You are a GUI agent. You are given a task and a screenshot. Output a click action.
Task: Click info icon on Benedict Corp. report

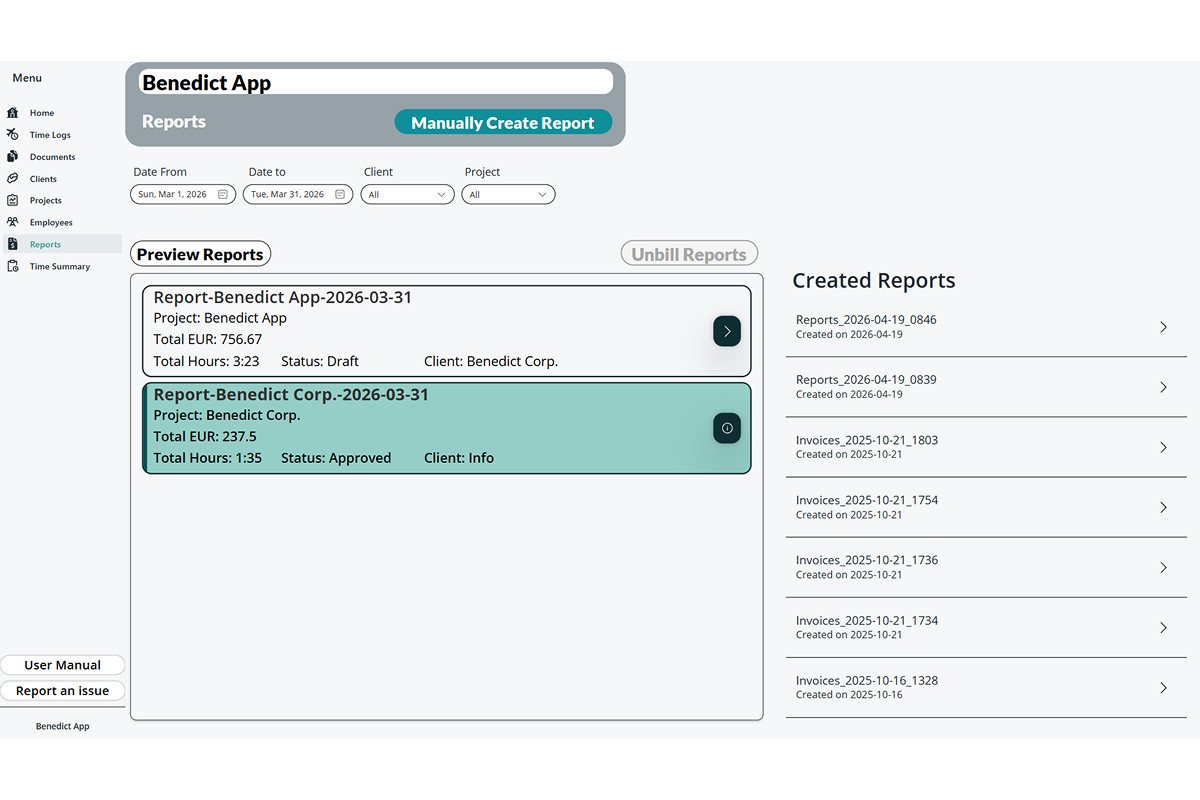point(727,428)
